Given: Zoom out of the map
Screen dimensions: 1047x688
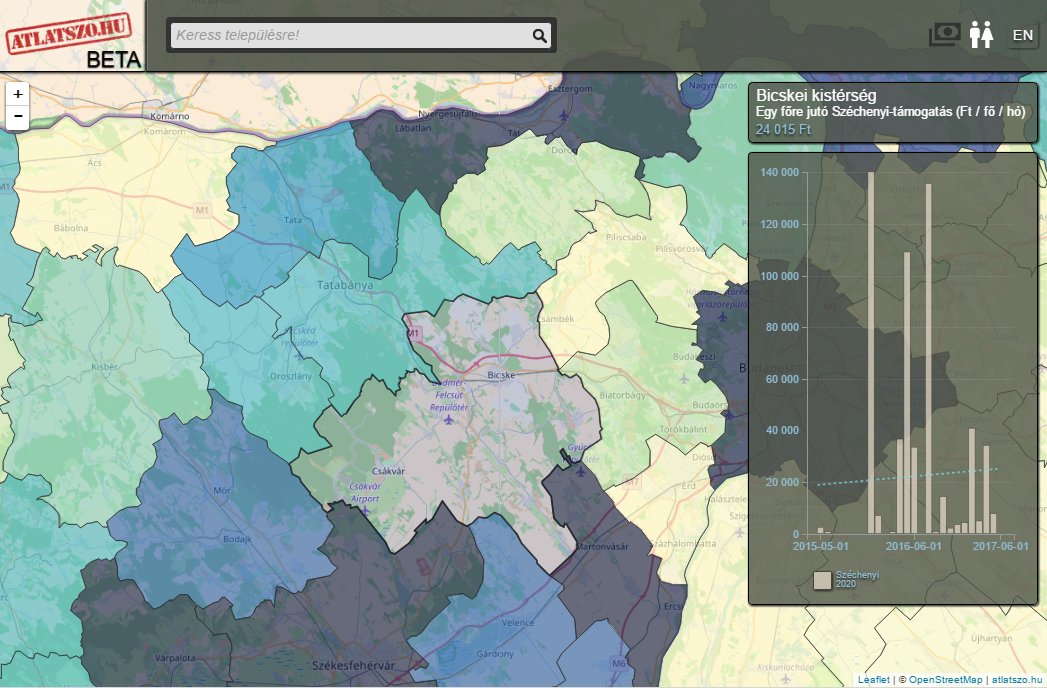Looking at the screenshot, I should click(18, 117).
